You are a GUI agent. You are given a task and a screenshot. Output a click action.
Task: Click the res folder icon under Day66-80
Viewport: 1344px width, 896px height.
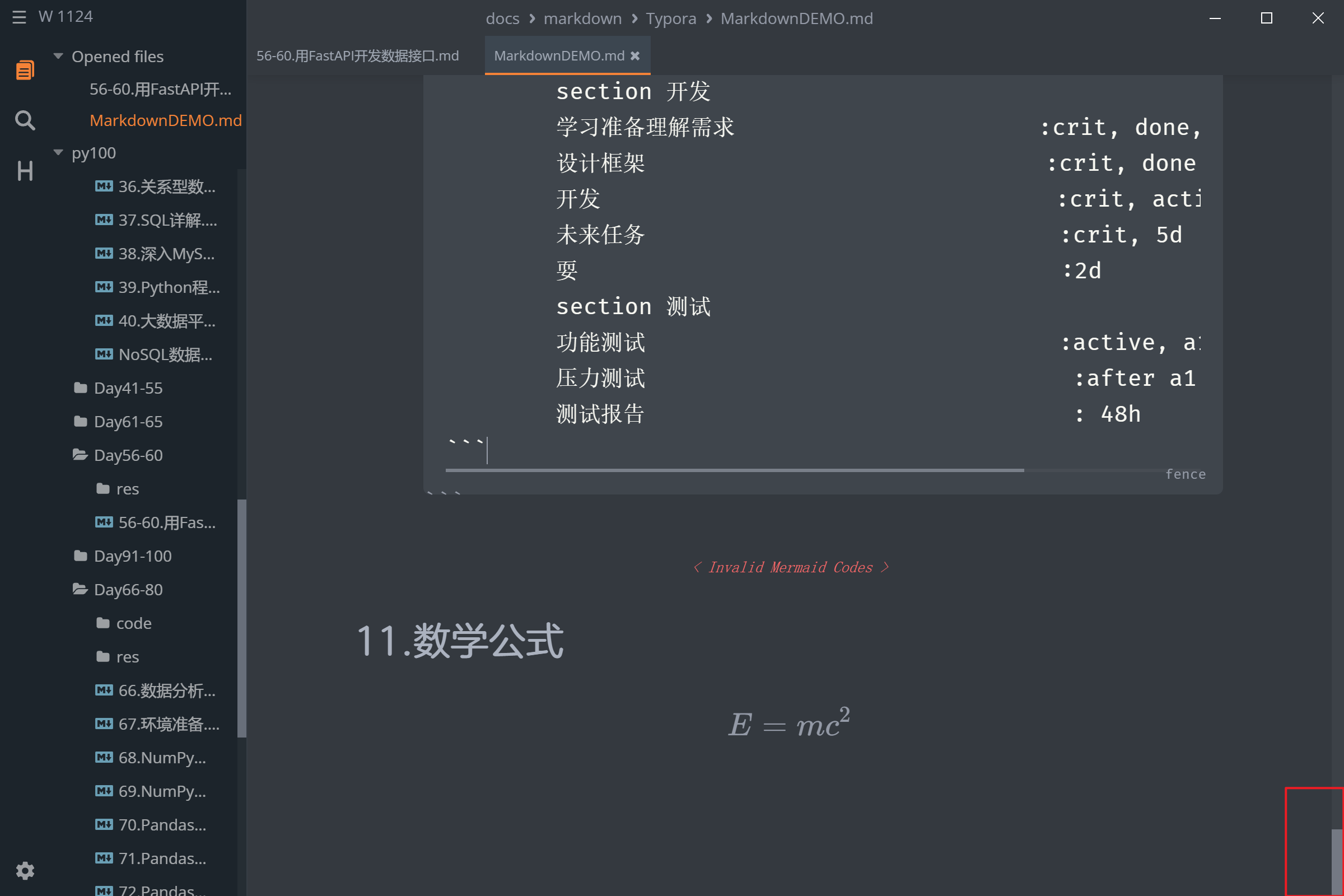click(103, 656)
